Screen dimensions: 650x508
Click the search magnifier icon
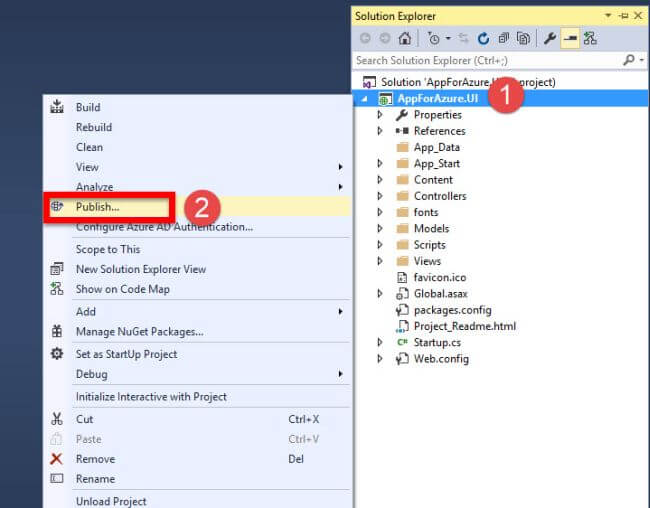click(629, 60)
